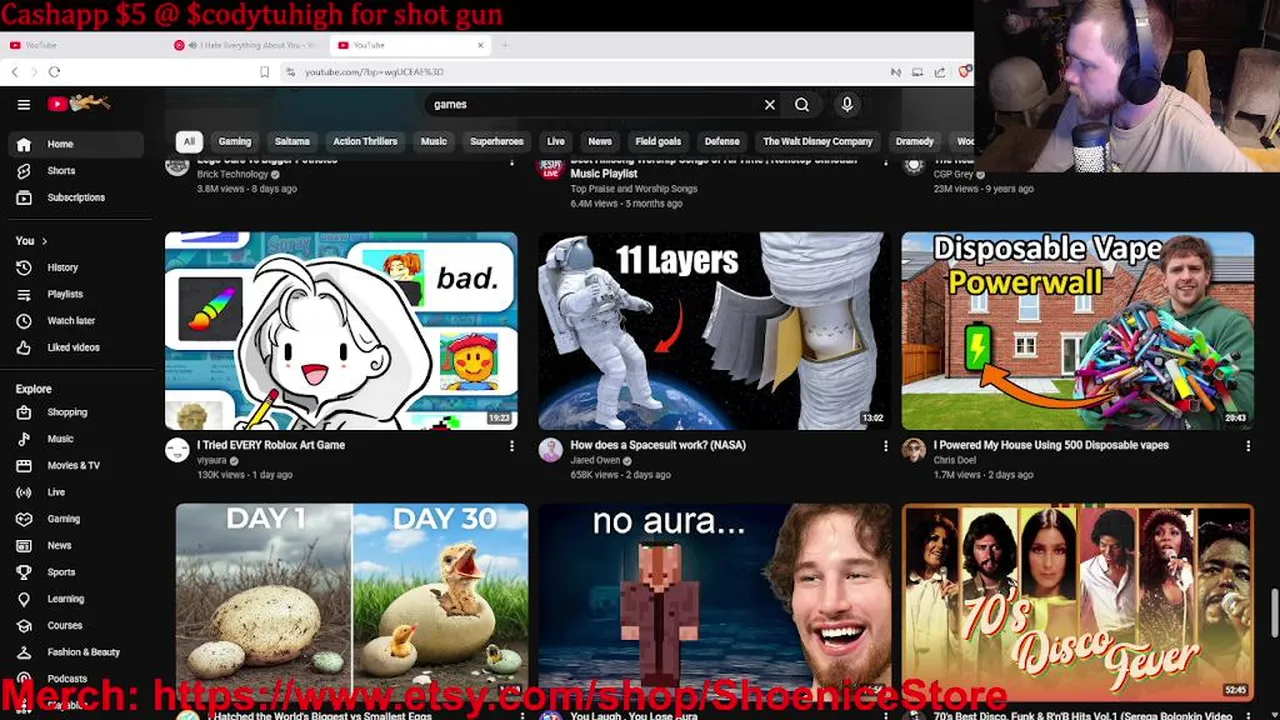Play the Disposable Vape Powerwall thumbnail
This screenshot has height=720, width=1280.
click(1077, 331)
